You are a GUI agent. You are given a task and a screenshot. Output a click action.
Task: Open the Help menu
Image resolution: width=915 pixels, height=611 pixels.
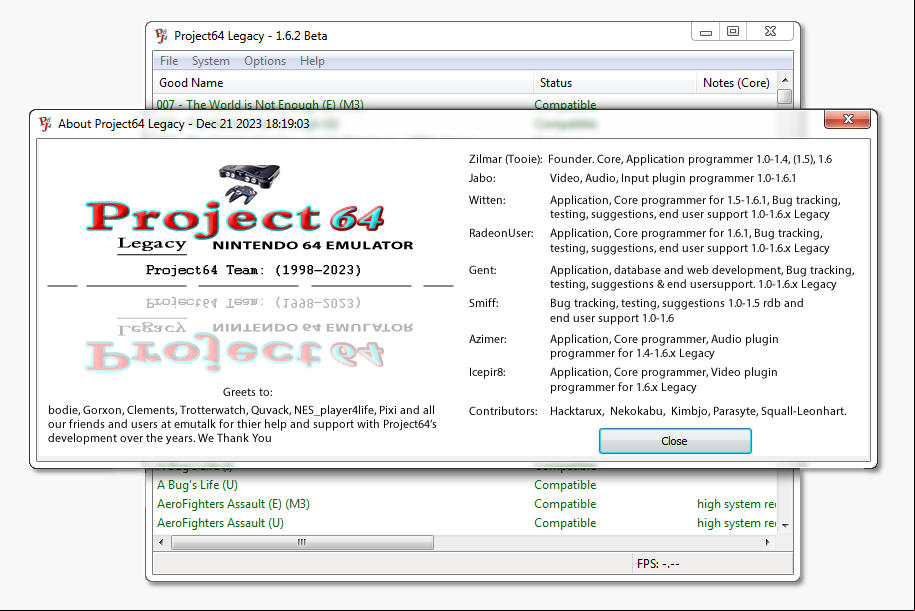click(x=312, y=61)
